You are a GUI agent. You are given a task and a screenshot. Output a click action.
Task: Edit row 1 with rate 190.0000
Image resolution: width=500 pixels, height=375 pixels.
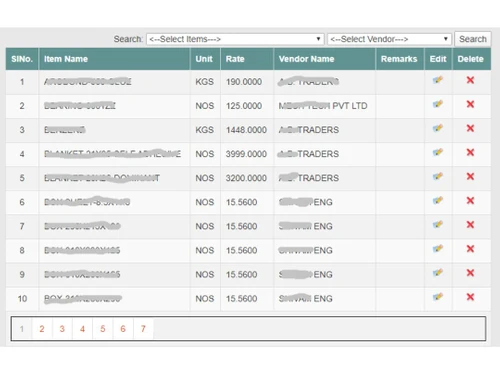pos(438,80)
